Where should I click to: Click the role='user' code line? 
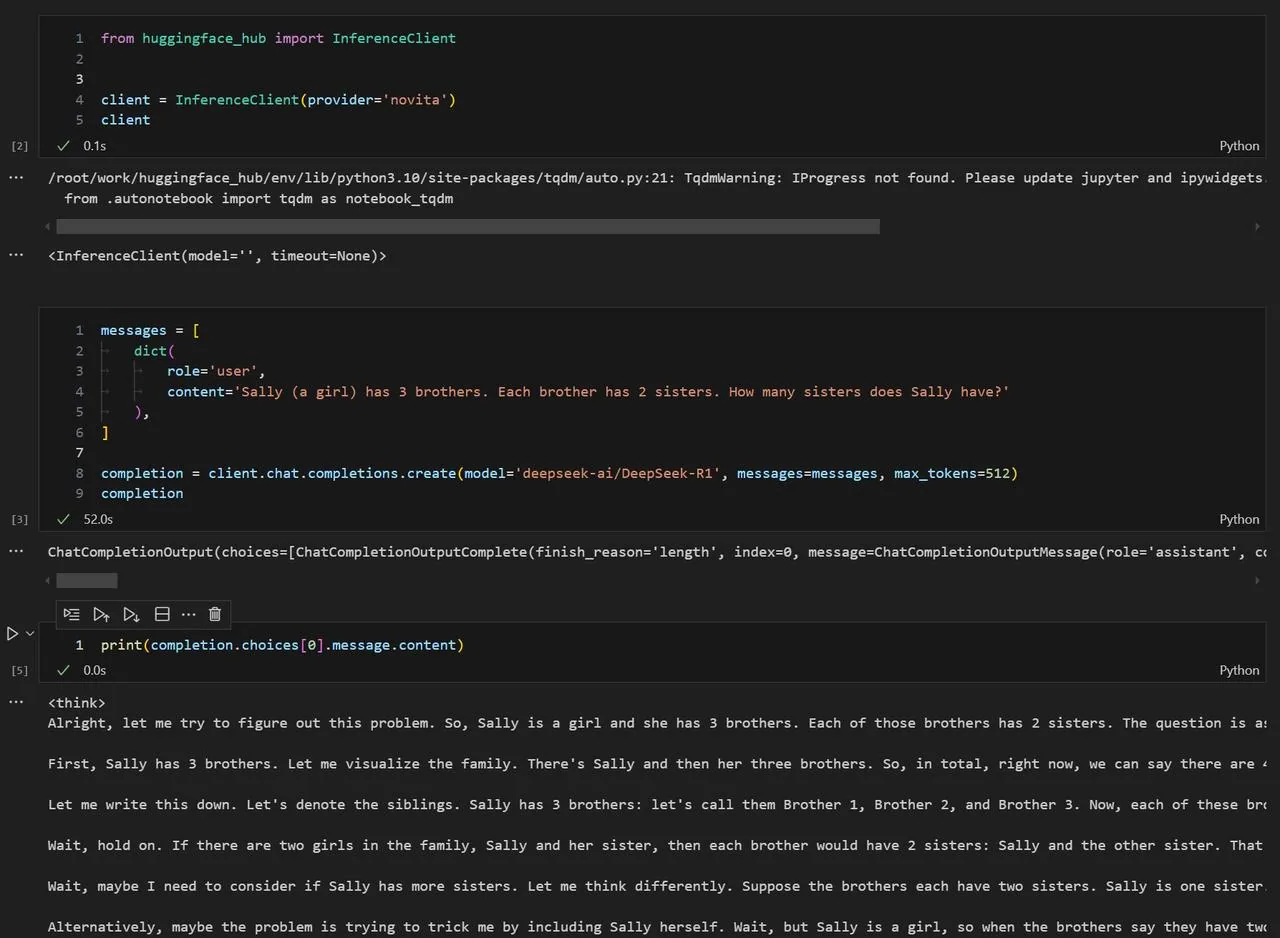pyautogui.click(x=216, y=371)
